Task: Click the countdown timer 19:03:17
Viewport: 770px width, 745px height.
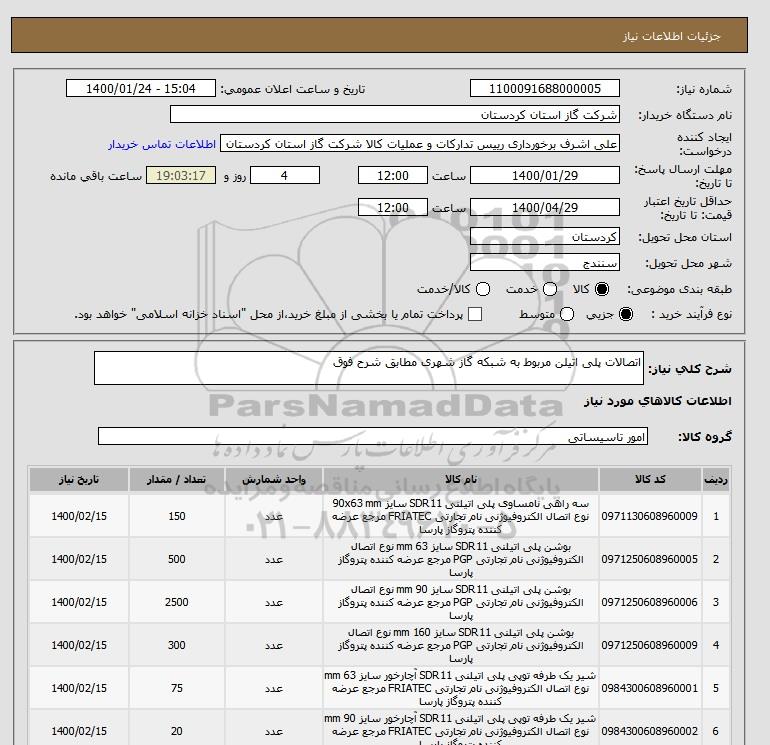Action: pyautogui.click(x=181, y=175)
